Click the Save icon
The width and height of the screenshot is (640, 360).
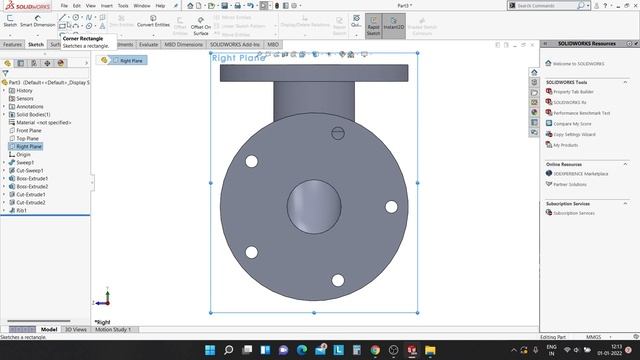coord(224,6)
